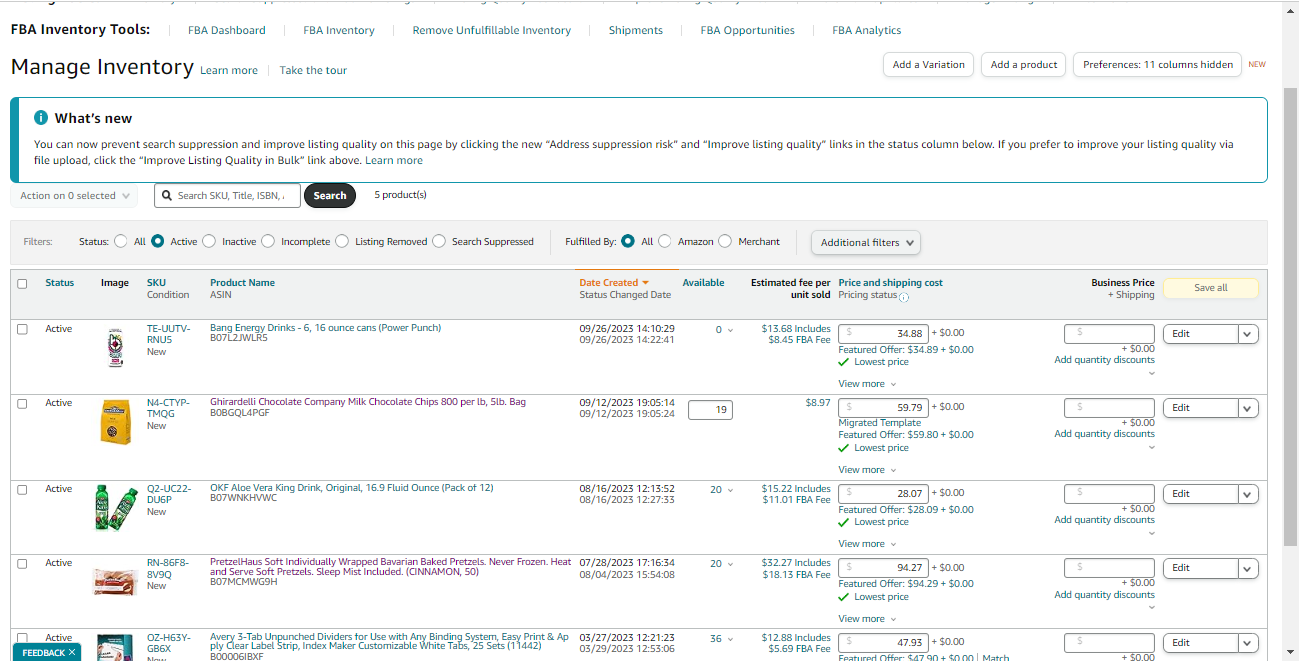Select the checkbox for OKF Aloe Vera row

coord(22,489)
